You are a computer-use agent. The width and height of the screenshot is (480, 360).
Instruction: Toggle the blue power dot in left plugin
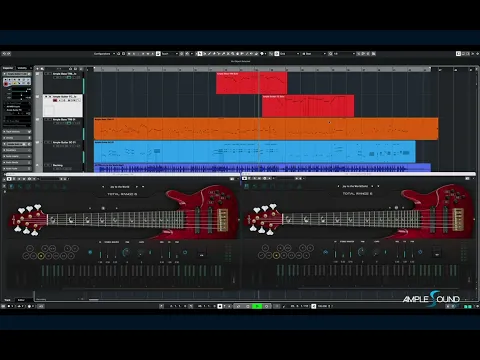[x=90, y=252]
